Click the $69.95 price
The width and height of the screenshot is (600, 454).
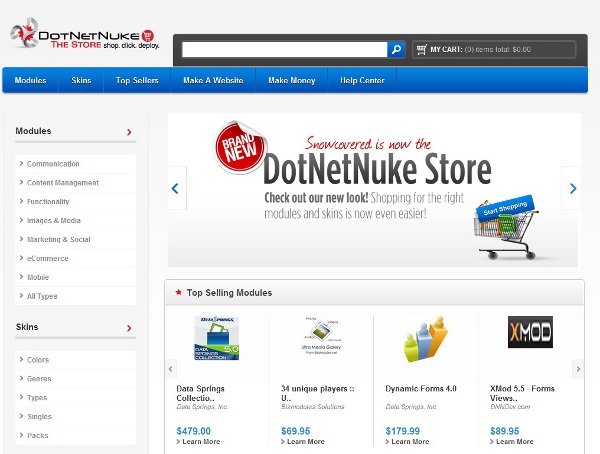pyautogui.click(x=295, y=431)
